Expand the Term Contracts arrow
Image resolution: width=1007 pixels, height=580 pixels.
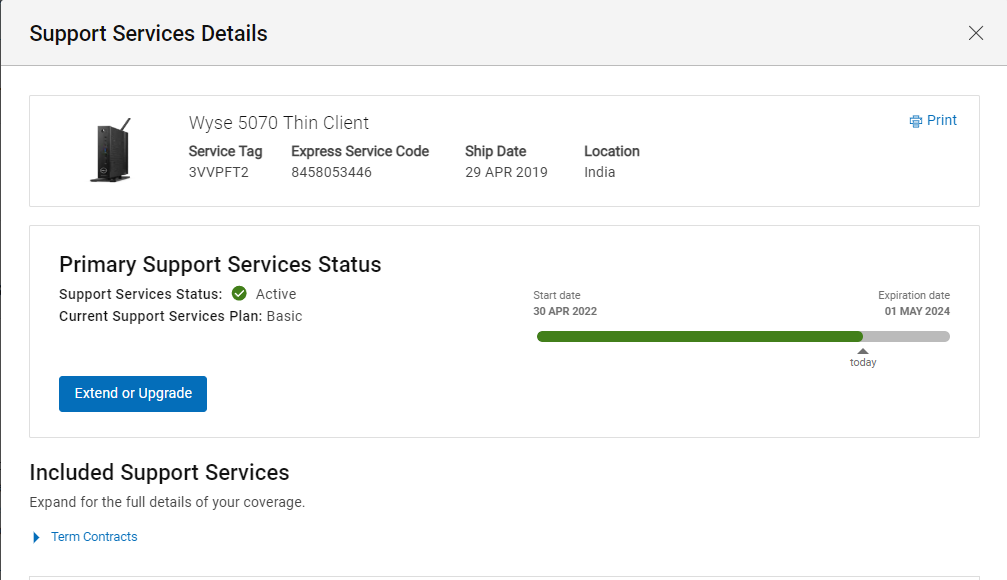(36, 537)
